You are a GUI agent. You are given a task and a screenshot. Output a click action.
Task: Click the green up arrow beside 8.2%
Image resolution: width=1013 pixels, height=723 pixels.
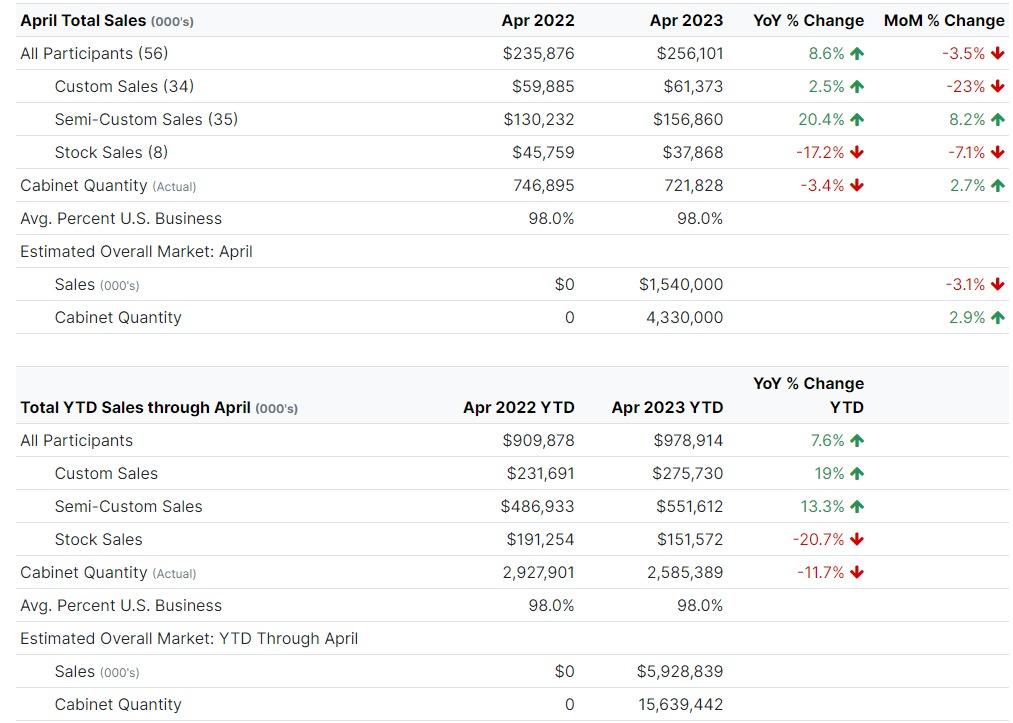pos(998,120)
